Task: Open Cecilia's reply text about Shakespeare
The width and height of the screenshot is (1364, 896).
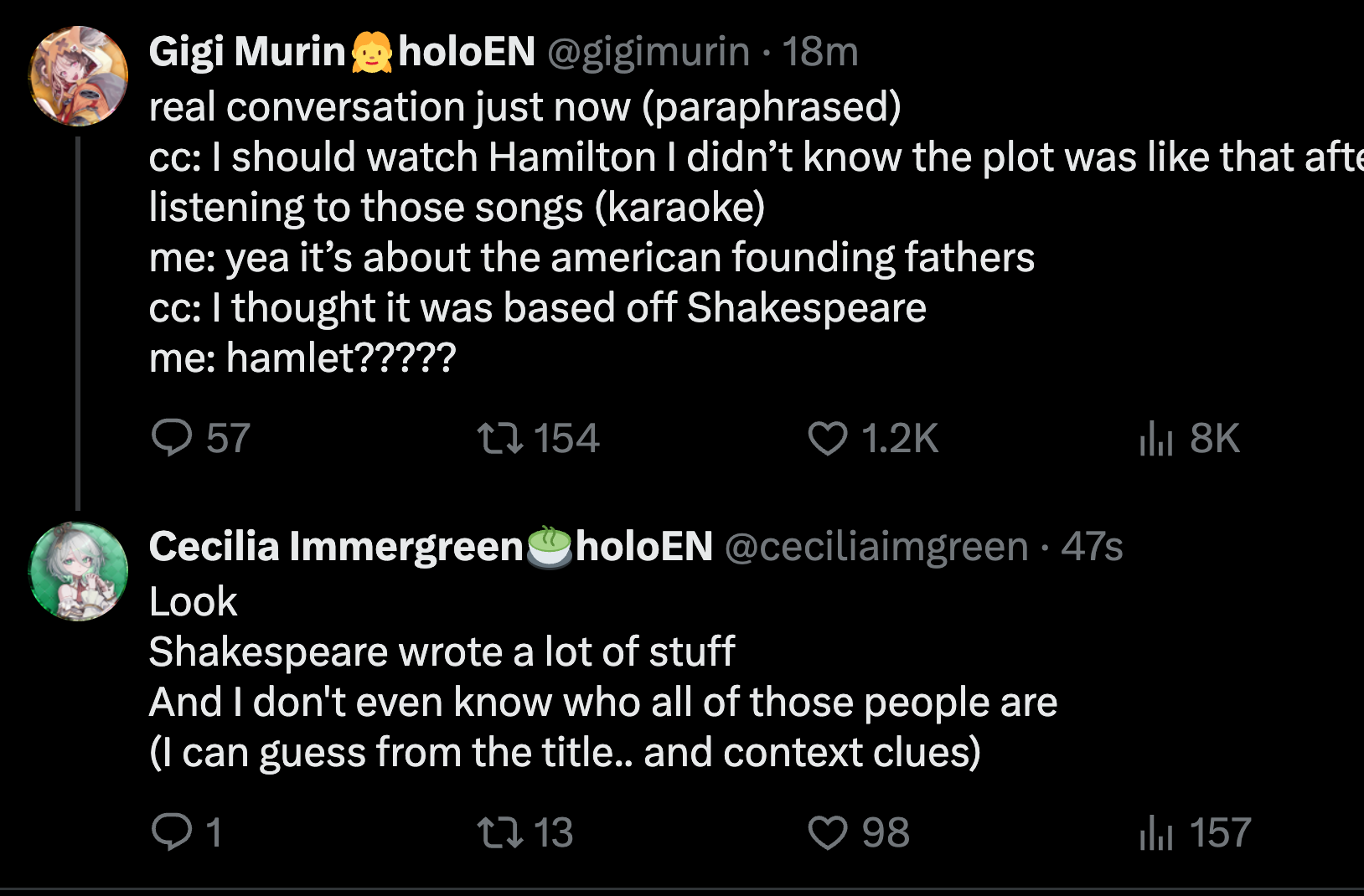Action: pyautogui.click(x=586, y=677)
